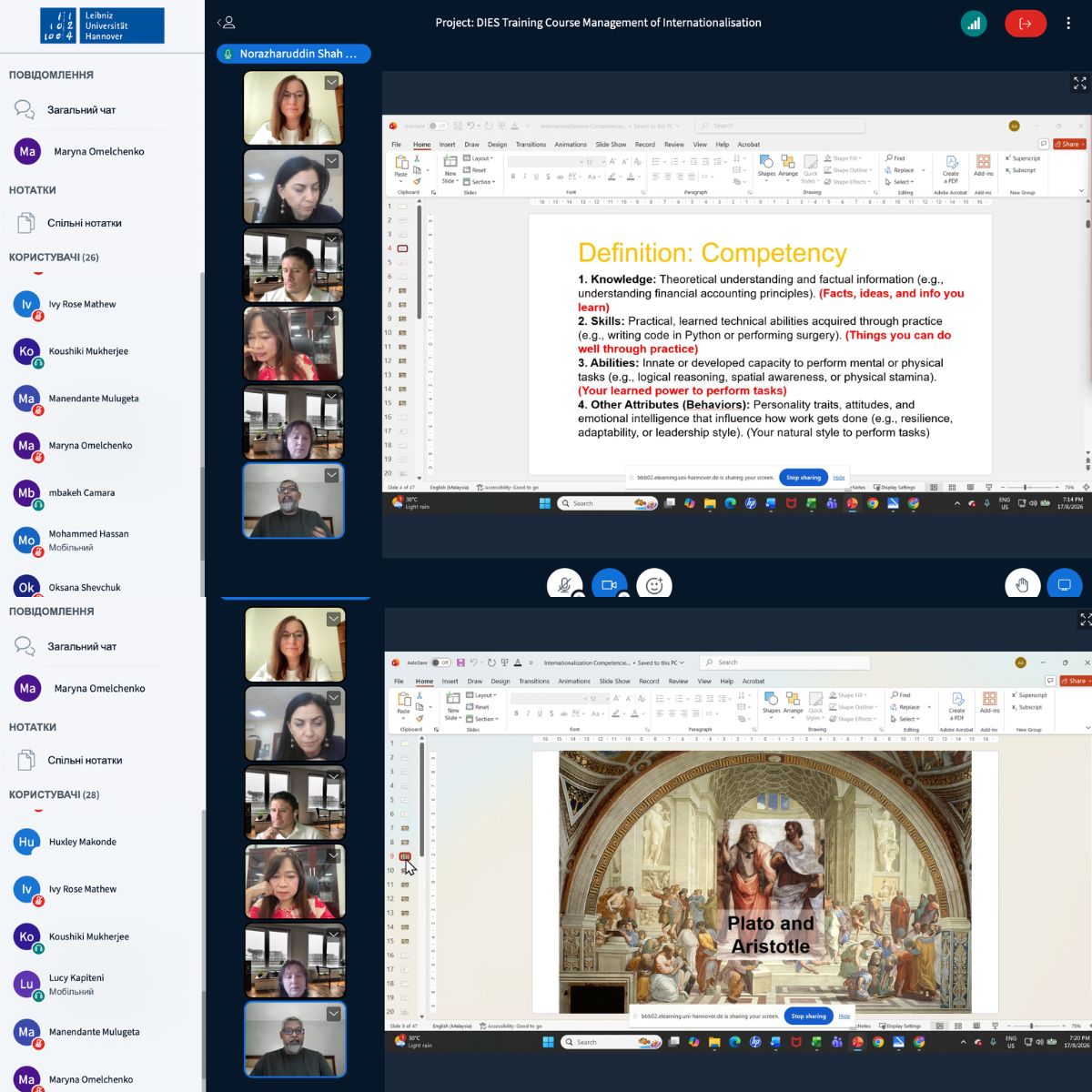
Task: Open the connection status signal icon
Action: tap(974, 24)
